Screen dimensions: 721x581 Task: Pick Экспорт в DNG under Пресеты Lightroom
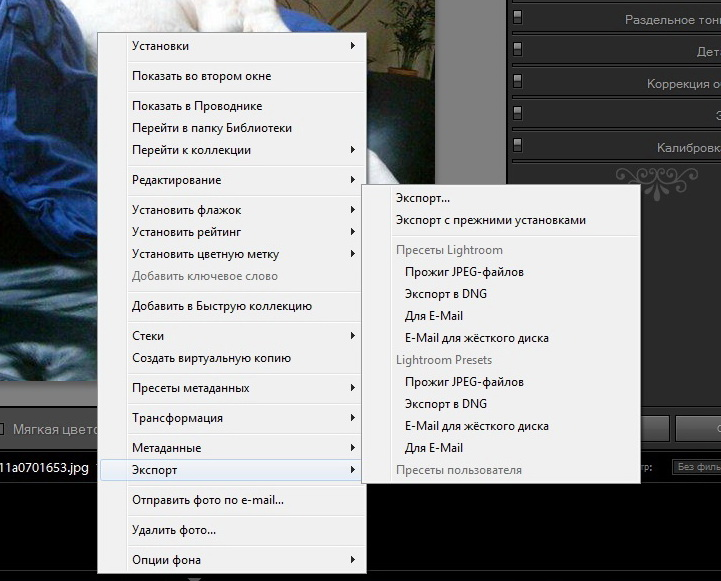click(446, 294)
